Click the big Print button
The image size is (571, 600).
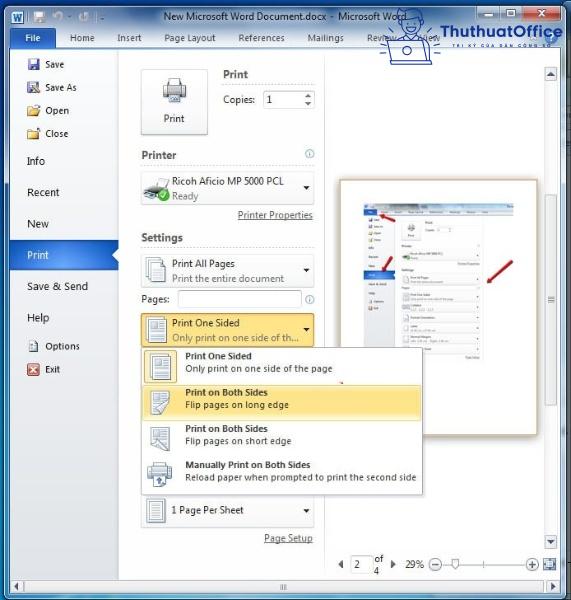(174, 102)
